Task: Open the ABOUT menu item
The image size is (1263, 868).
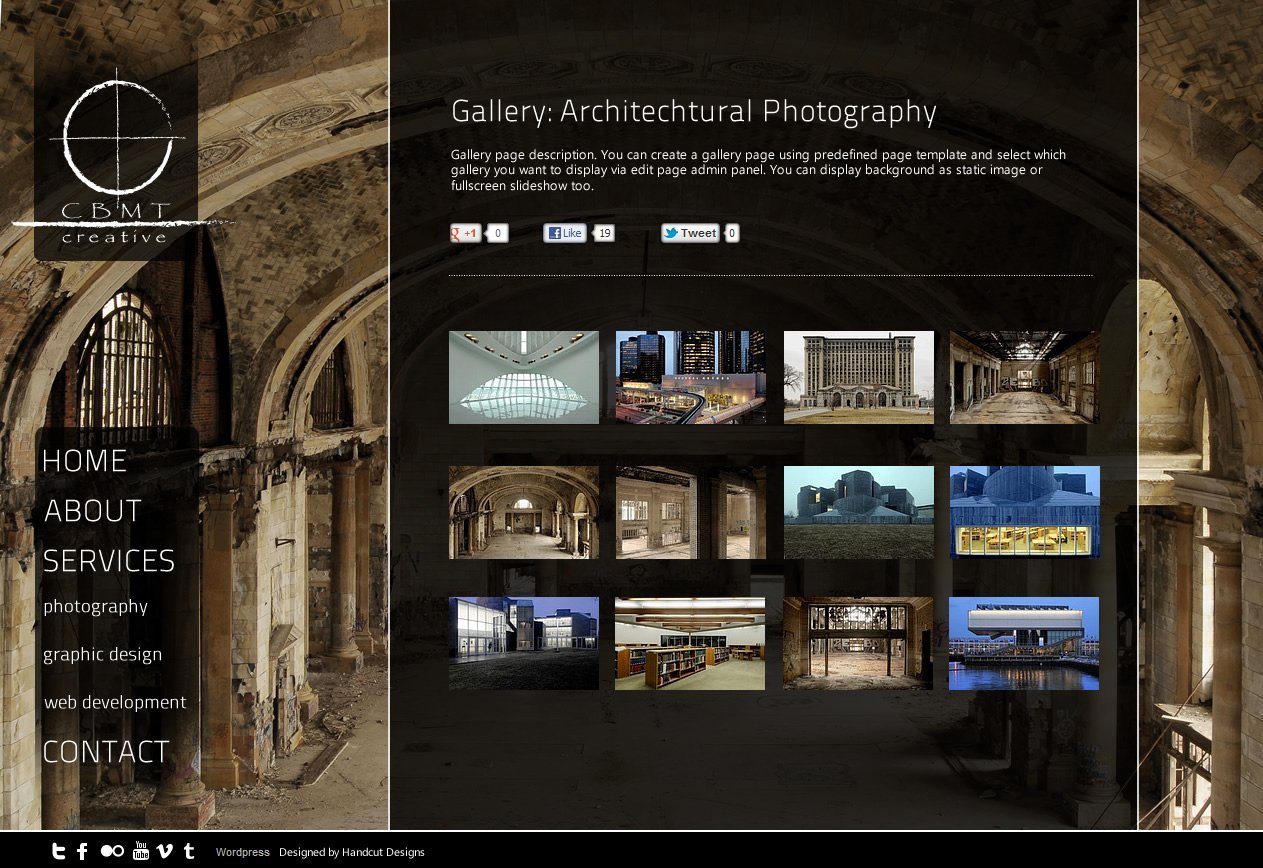Action: [x=93, y=511]
